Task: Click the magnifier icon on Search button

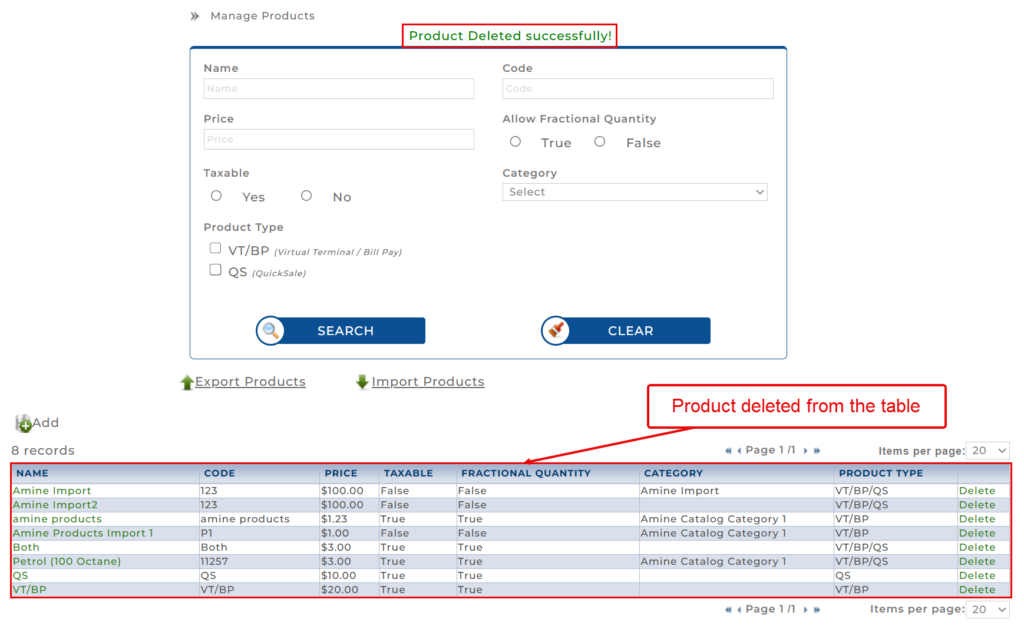Action: tap(272, 331)
